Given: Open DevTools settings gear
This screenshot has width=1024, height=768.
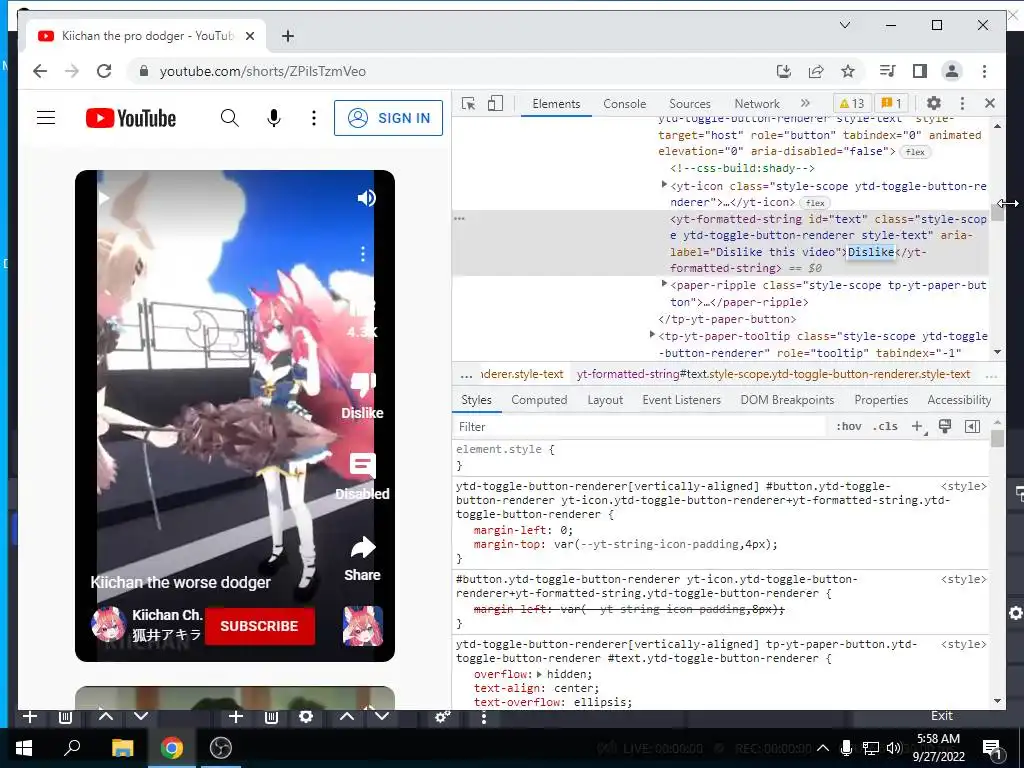Looking at the screenshot, I should click(934, 103).
